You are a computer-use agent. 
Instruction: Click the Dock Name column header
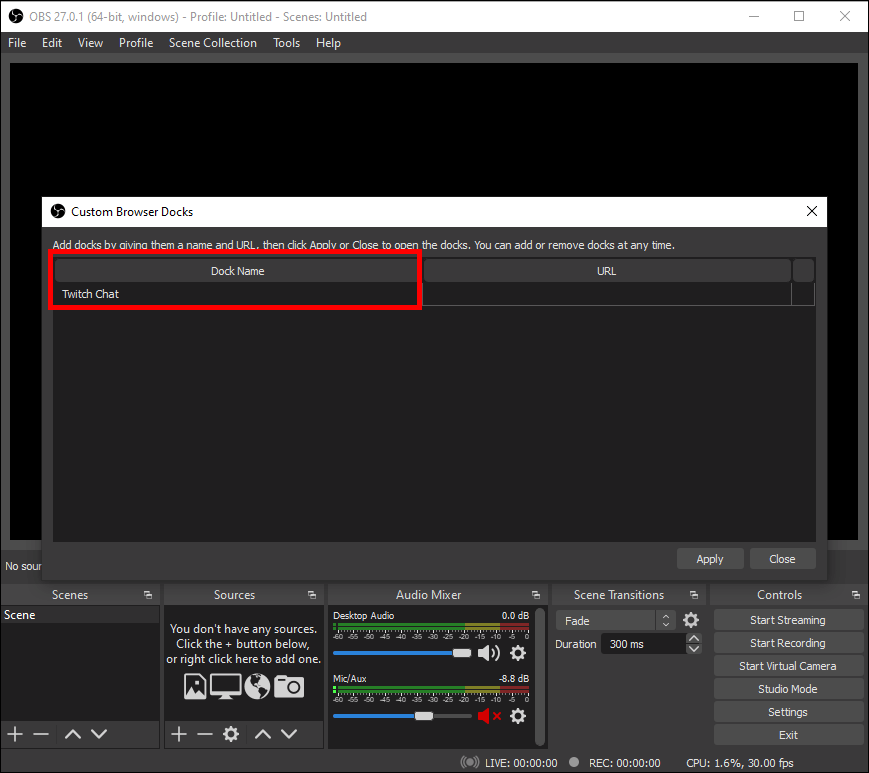click(238, 270)
